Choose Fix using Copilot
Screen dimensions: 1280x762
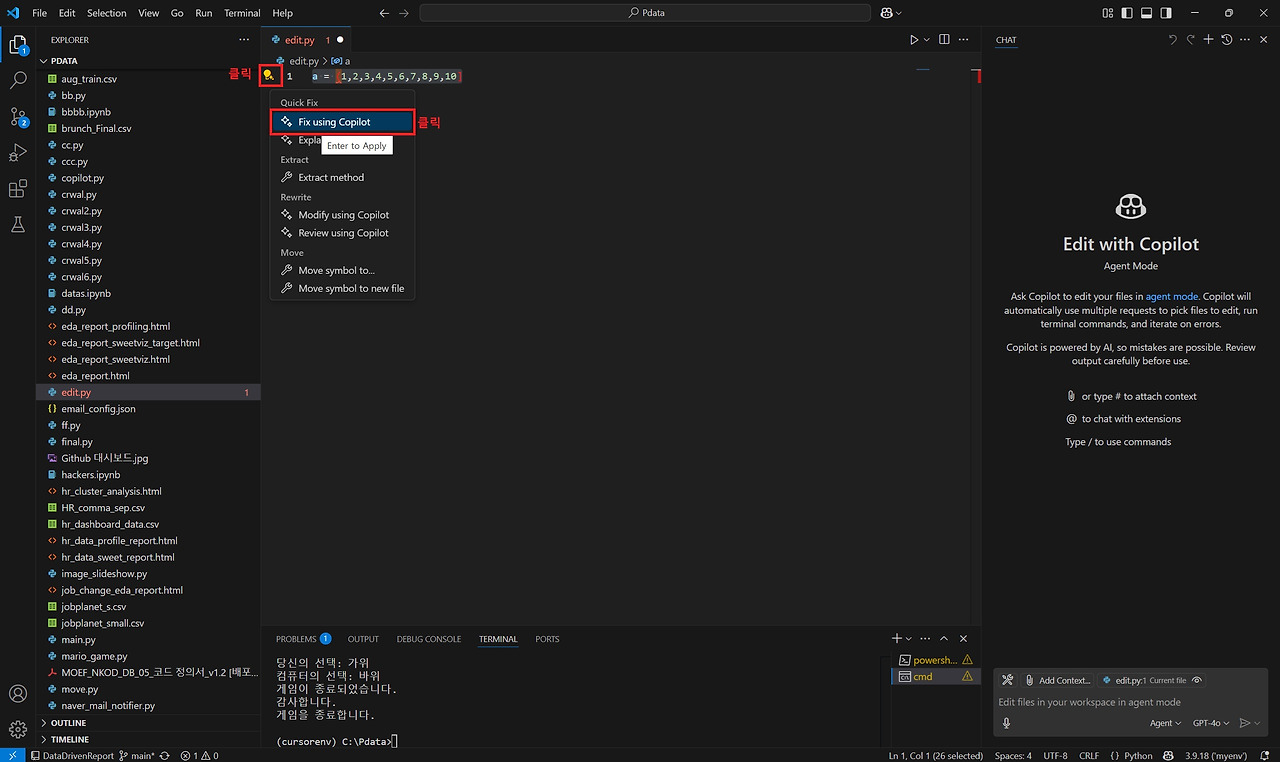point(342,122)
